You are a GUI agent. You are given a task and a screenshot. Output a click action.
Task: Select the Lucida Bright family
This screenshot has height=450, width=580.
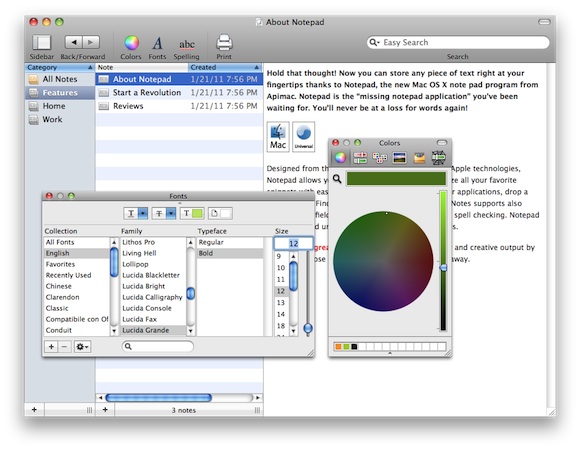[x=153, y=286]
